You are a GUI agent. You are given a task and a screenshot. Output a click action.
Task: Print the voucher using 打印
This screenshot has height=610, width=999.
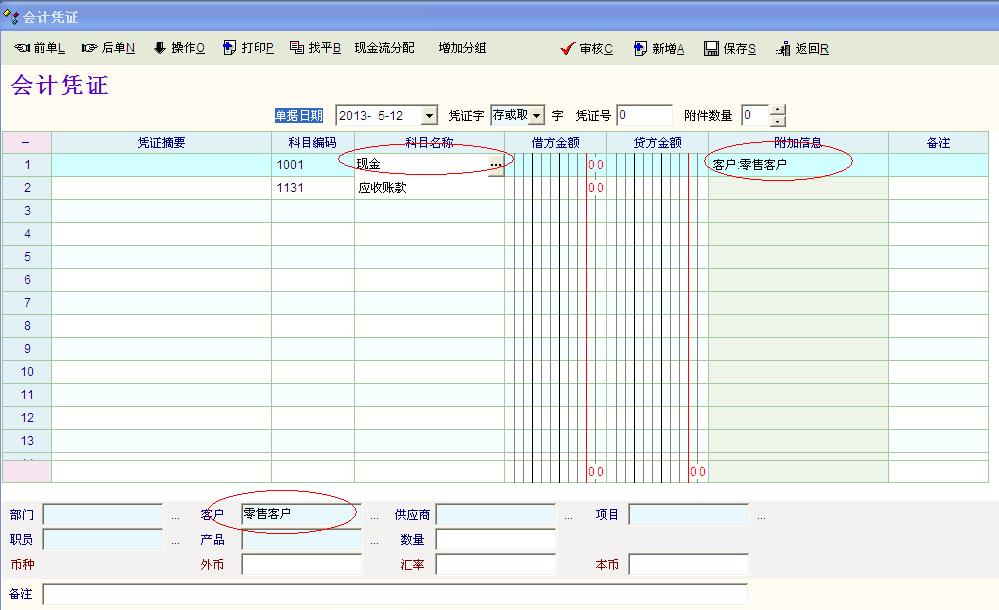pos(229,48)
